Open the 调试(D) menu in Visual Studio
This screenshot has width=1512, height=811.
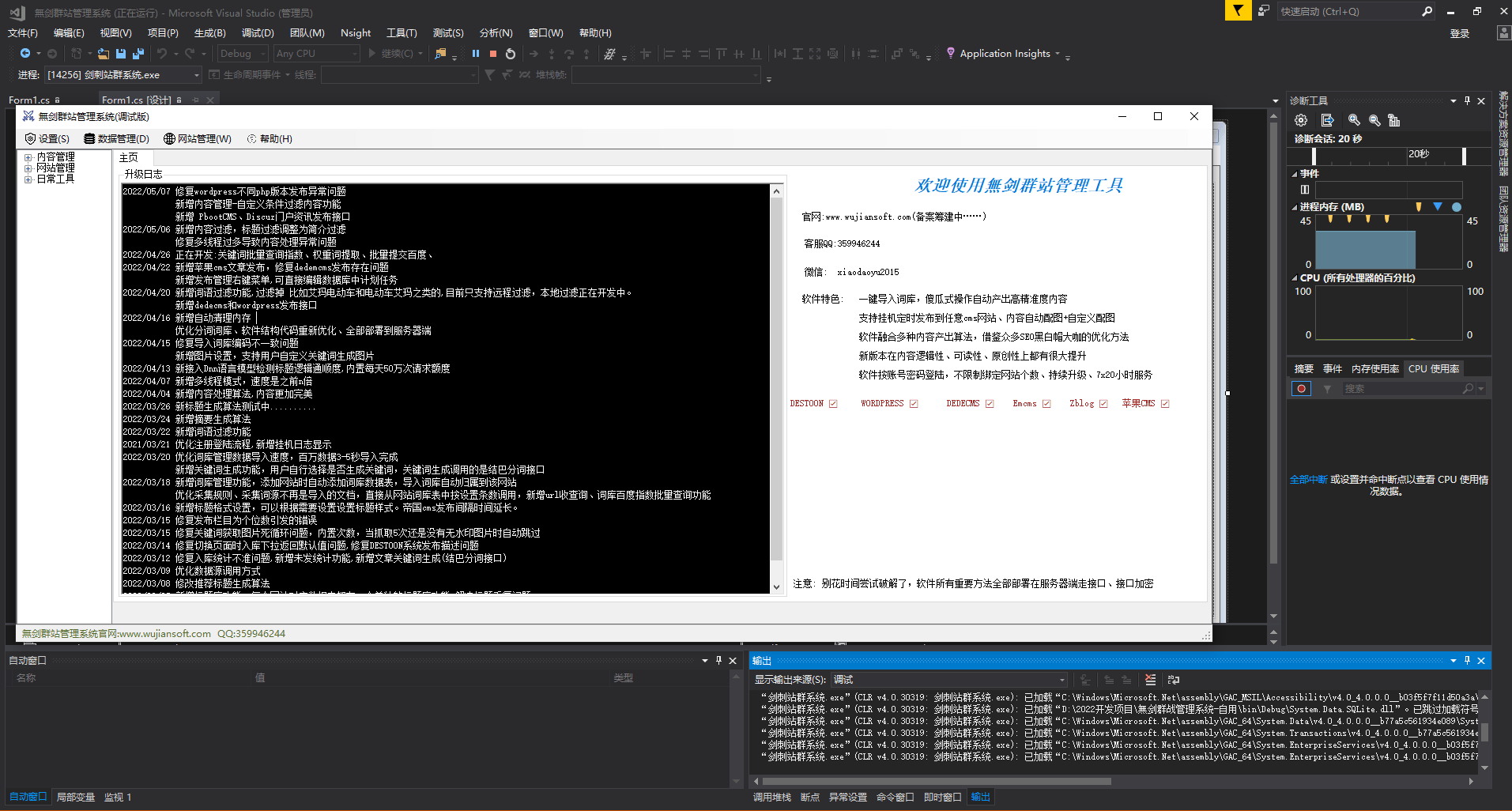click(x=258, y=33)
